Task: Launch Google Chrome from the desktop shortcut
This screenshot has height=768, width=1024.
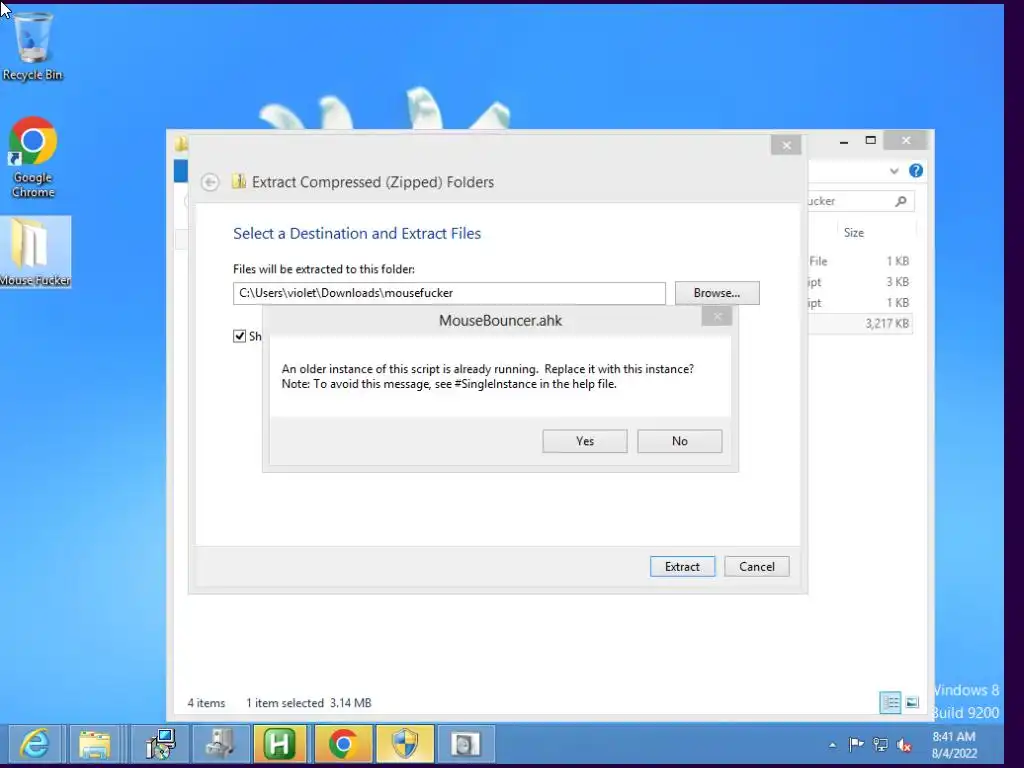Action: [33, 157]
